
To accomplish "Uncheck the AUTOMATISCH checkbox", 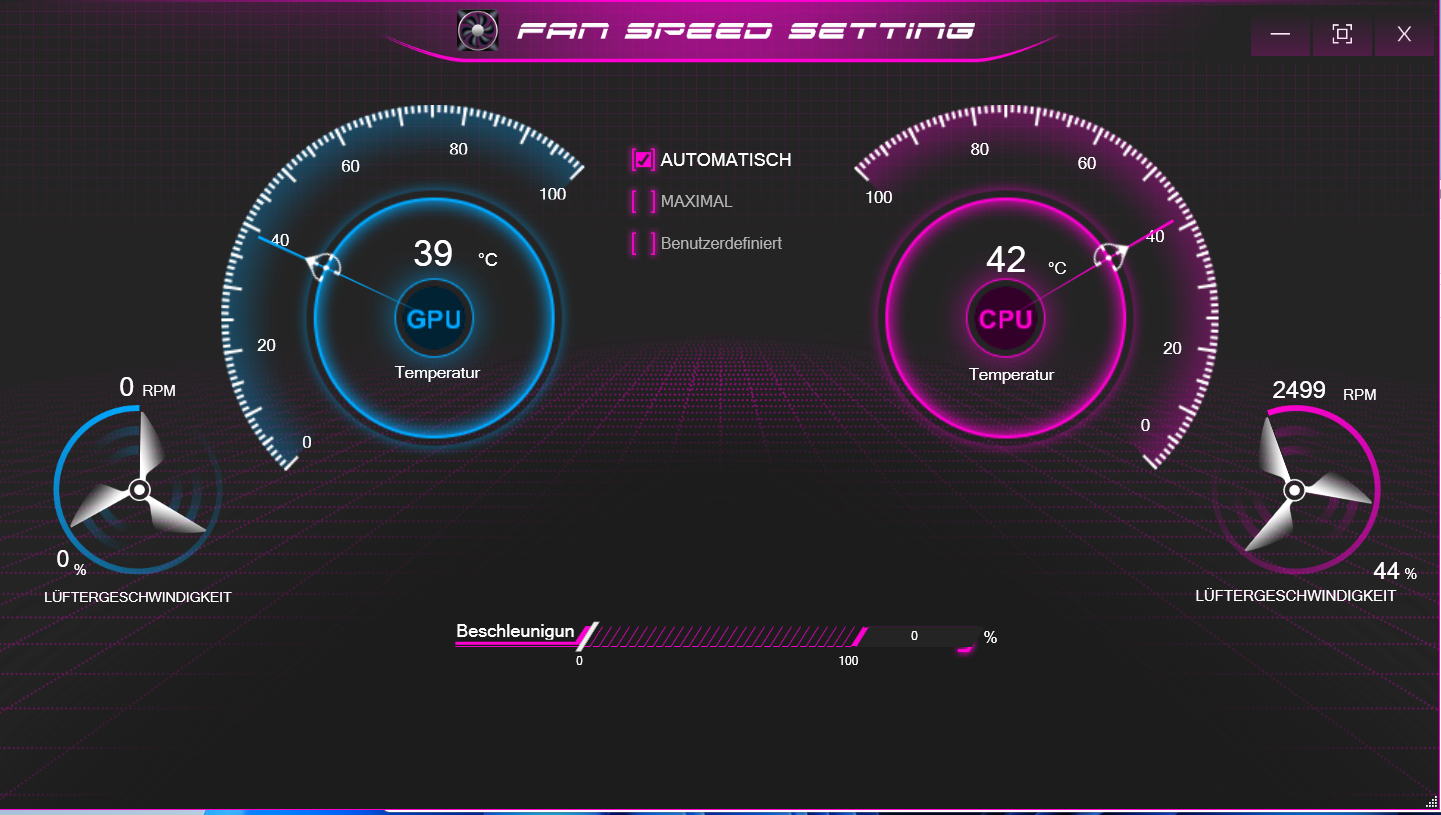I will pos(643,160).
